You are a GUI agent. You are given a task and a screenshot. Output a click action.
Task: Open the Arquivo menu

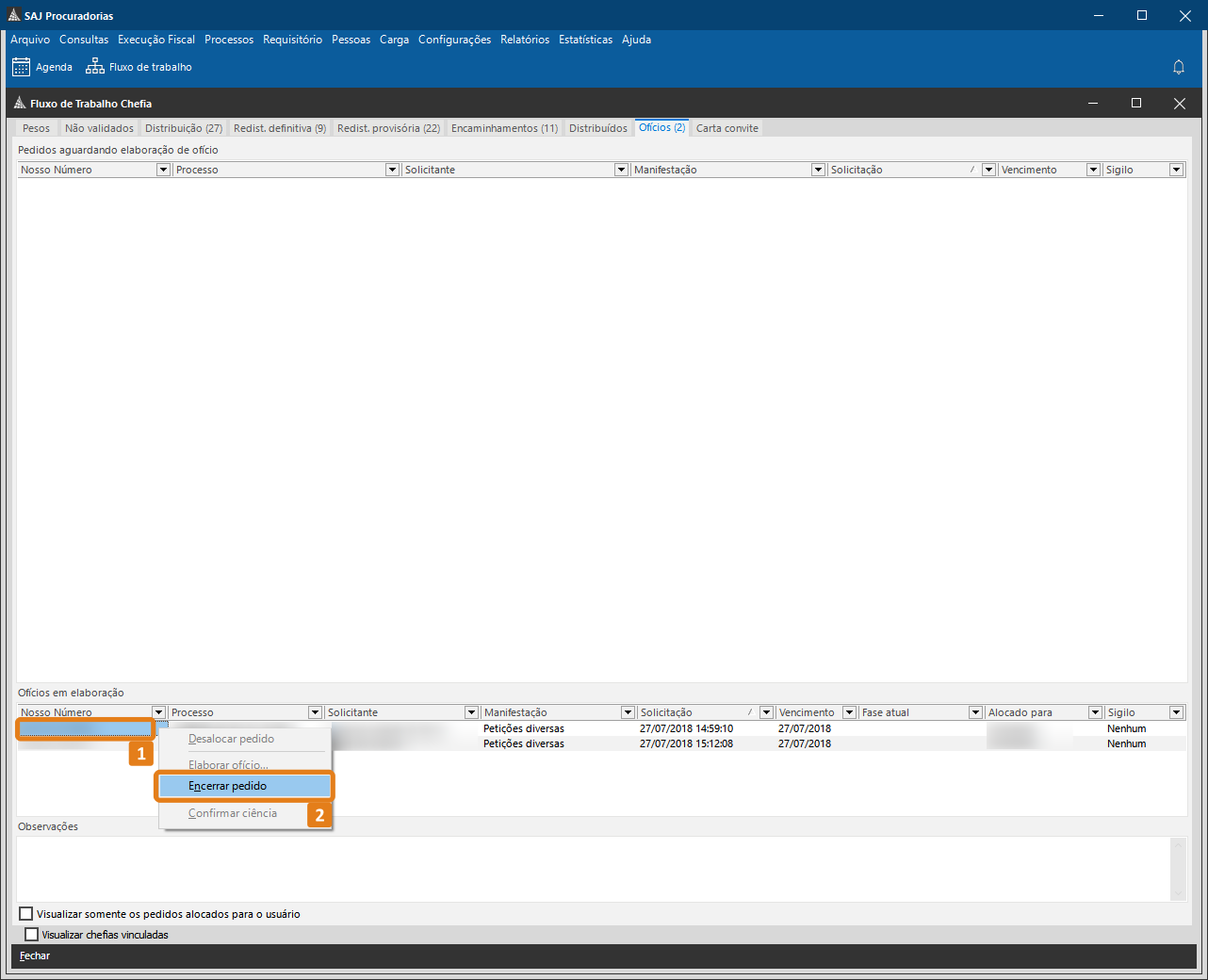(30, 40)
